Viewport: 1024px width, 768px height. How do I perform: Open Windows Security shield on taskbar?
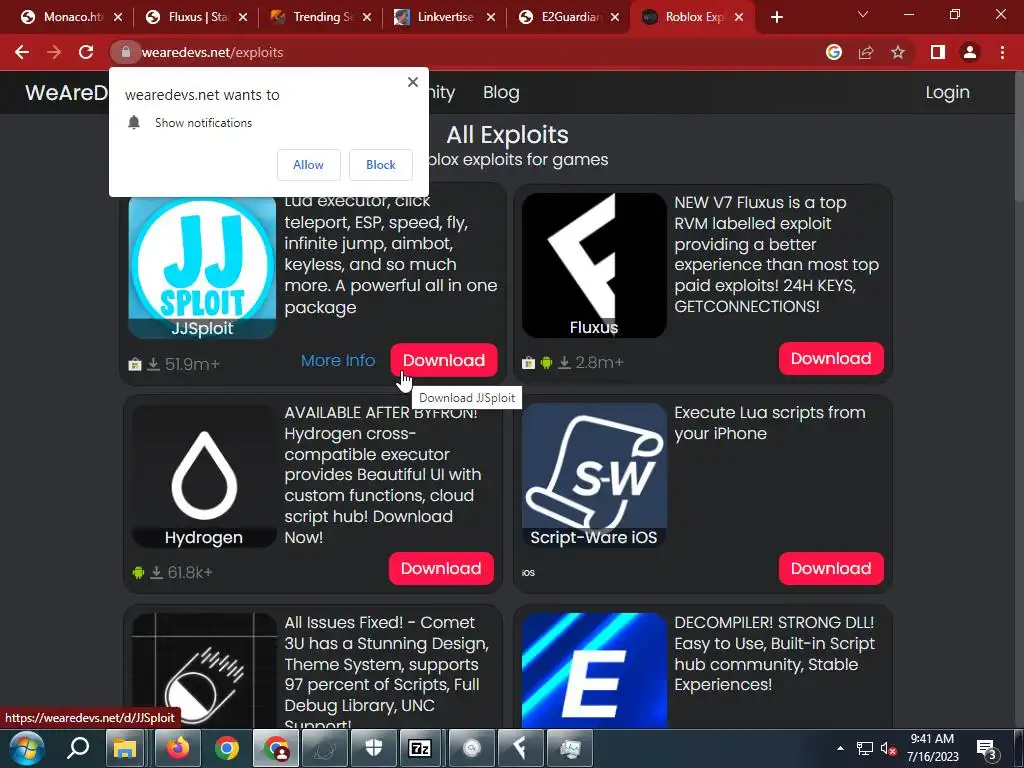(374, 748)
